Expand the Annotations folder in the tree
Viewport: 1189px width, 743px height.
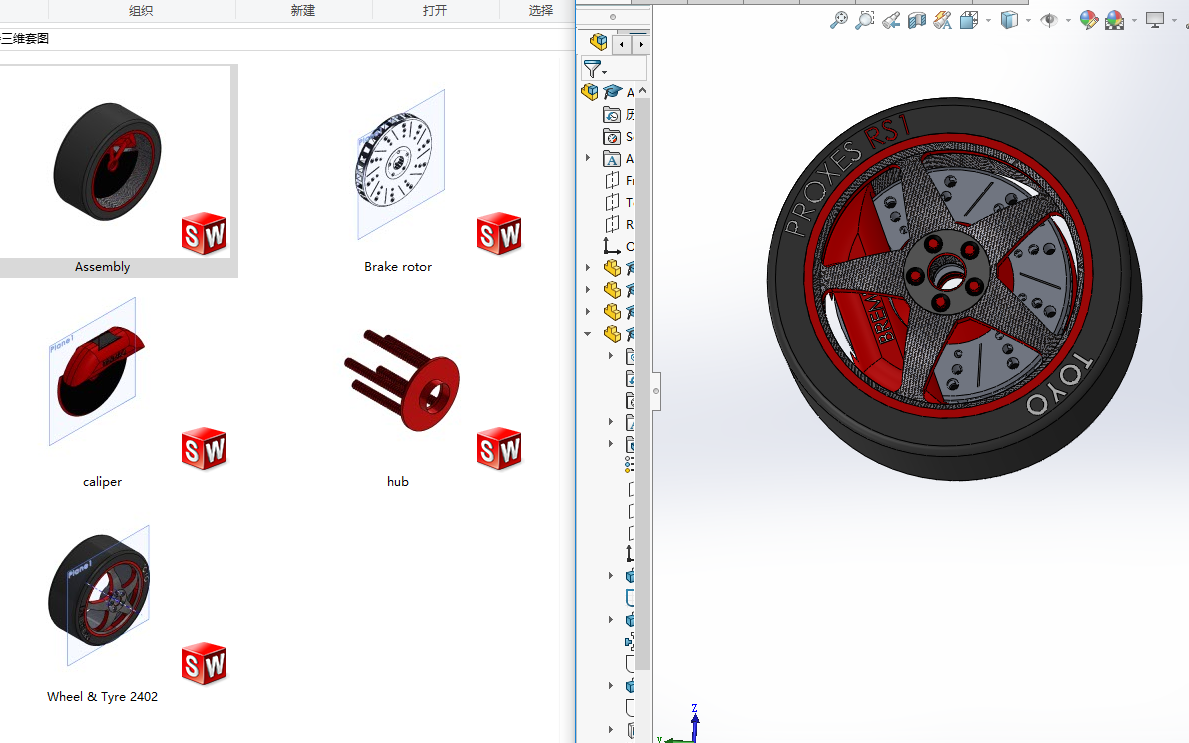(x=588, y=158)
